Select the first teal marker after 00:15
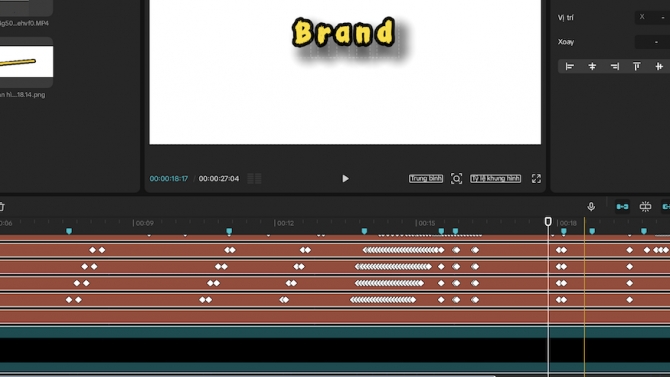This screenshot has width=670, height=377. tap(441, 231)
